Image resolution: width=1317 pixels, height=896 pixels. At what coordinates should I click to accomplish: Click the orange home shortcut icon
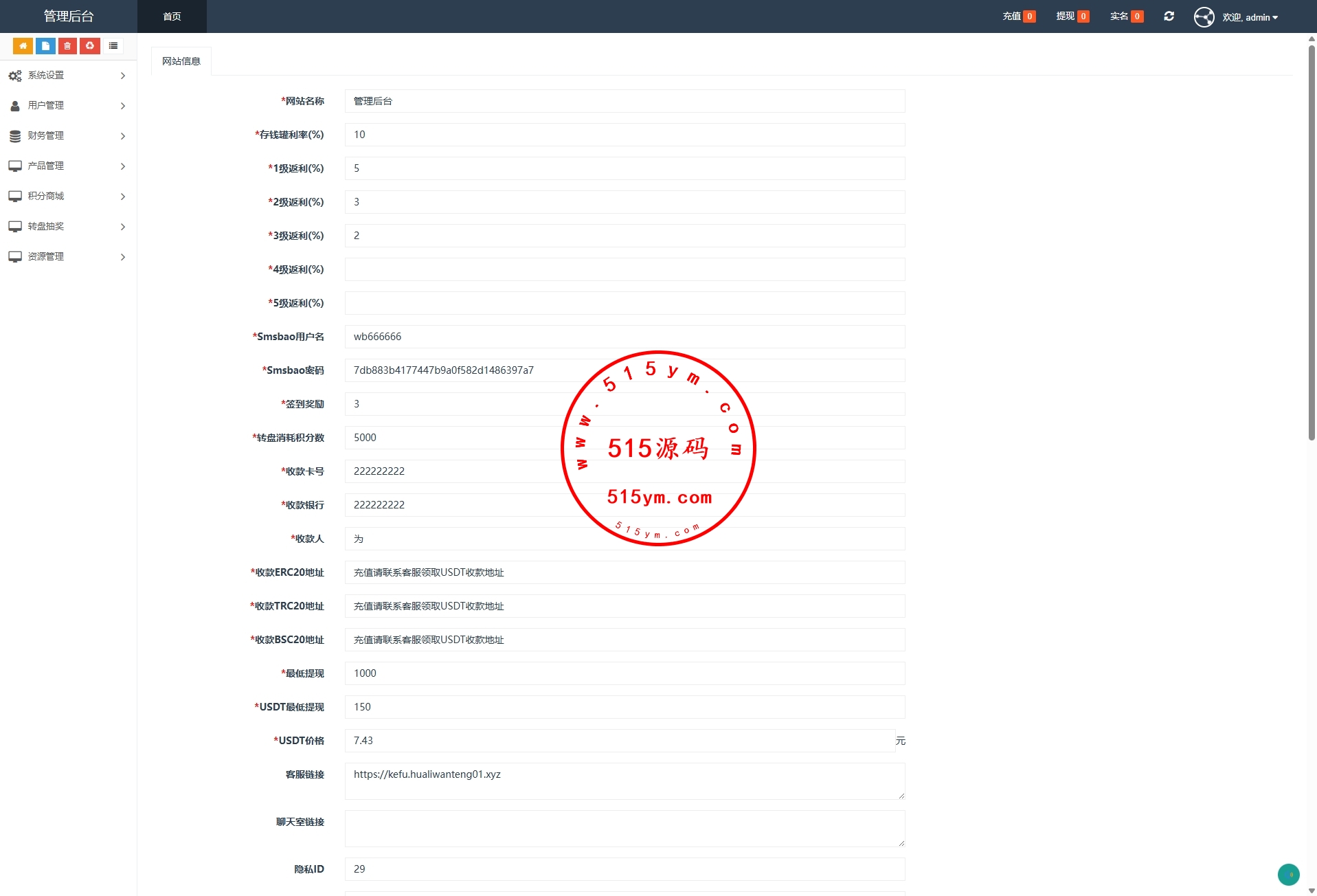click(23, 46)
